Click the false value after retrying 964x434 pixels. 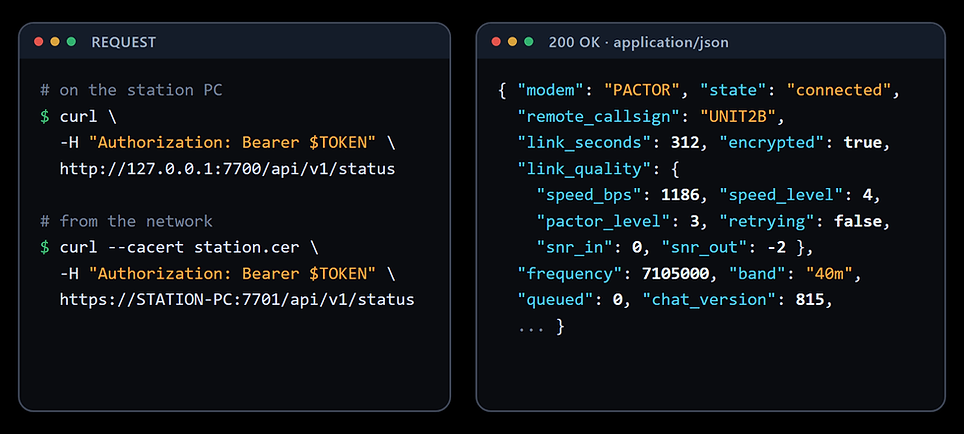pyautogui.click(x=858, y=221)
